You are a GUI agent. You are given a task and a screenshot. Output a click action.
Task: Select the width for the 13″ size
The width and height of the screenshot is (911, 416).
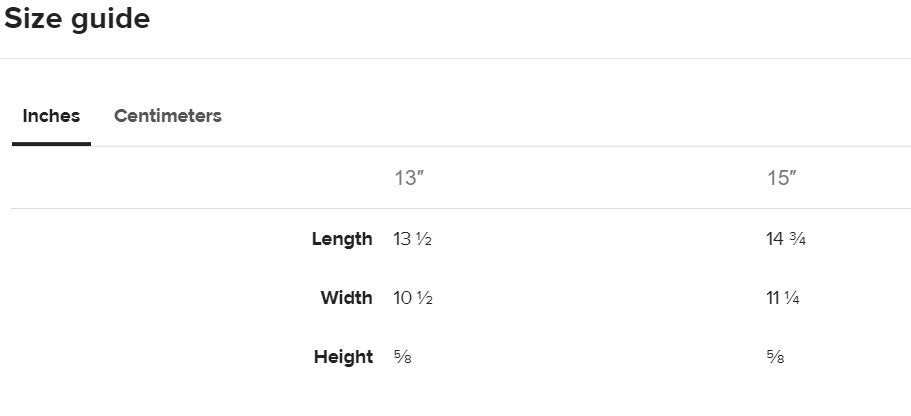412,298
